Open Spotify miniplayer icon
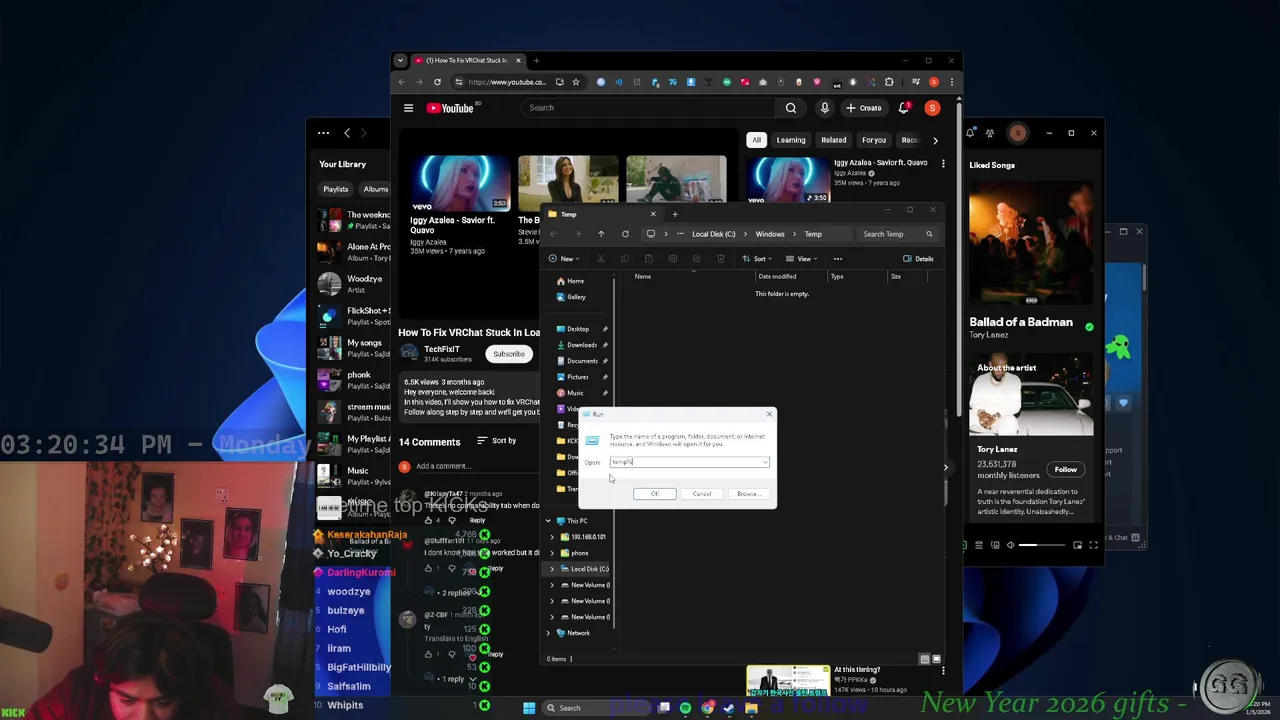The image size is (1280, 720). 1077,545
